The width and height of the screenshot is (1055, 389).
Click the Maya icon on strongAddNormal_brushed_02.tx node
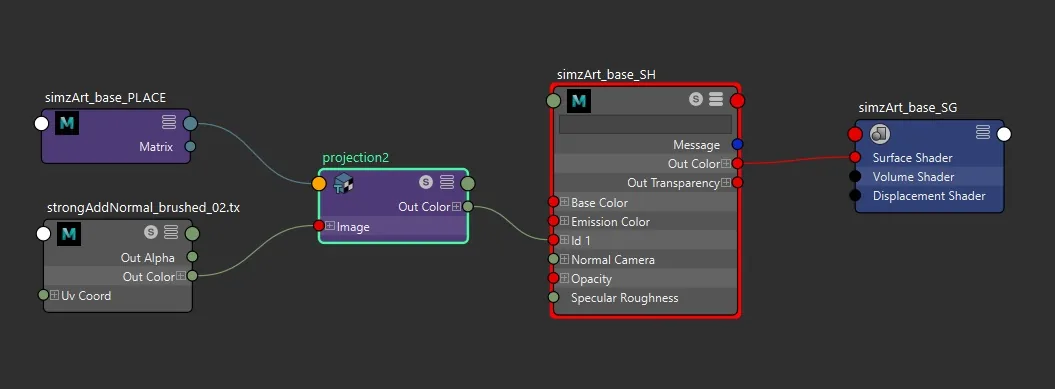(x=69, y=234)
